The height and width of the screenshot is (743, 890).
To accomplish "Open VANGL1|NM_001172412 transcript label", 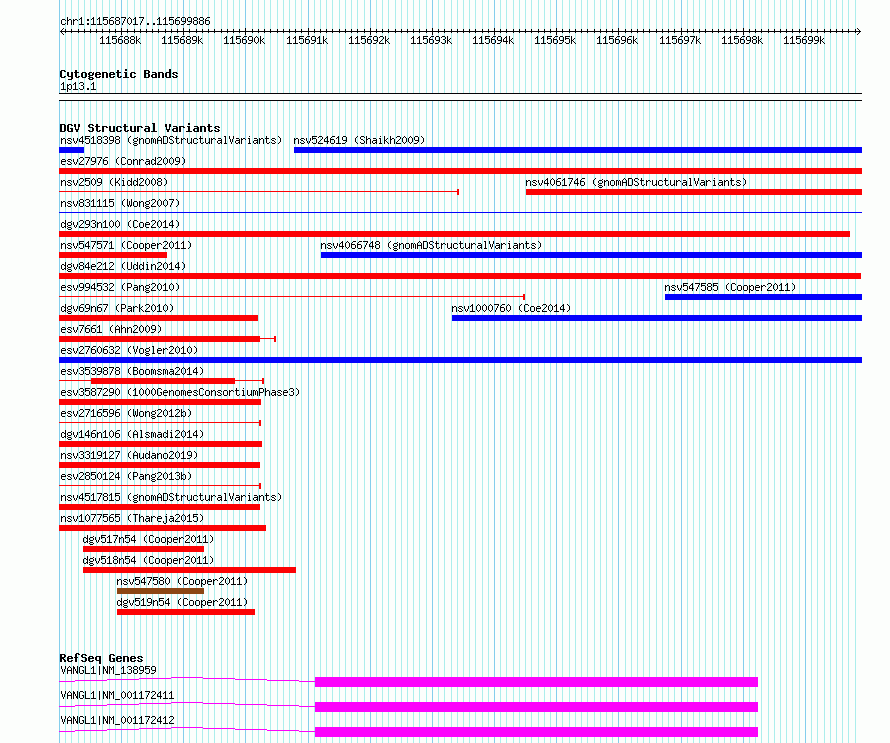I will coord(117,720).
